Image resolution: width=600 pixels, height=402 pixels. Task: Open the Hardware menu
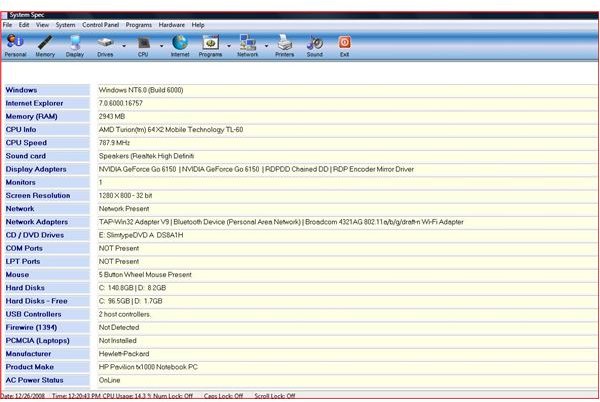[x=171, y=25]
